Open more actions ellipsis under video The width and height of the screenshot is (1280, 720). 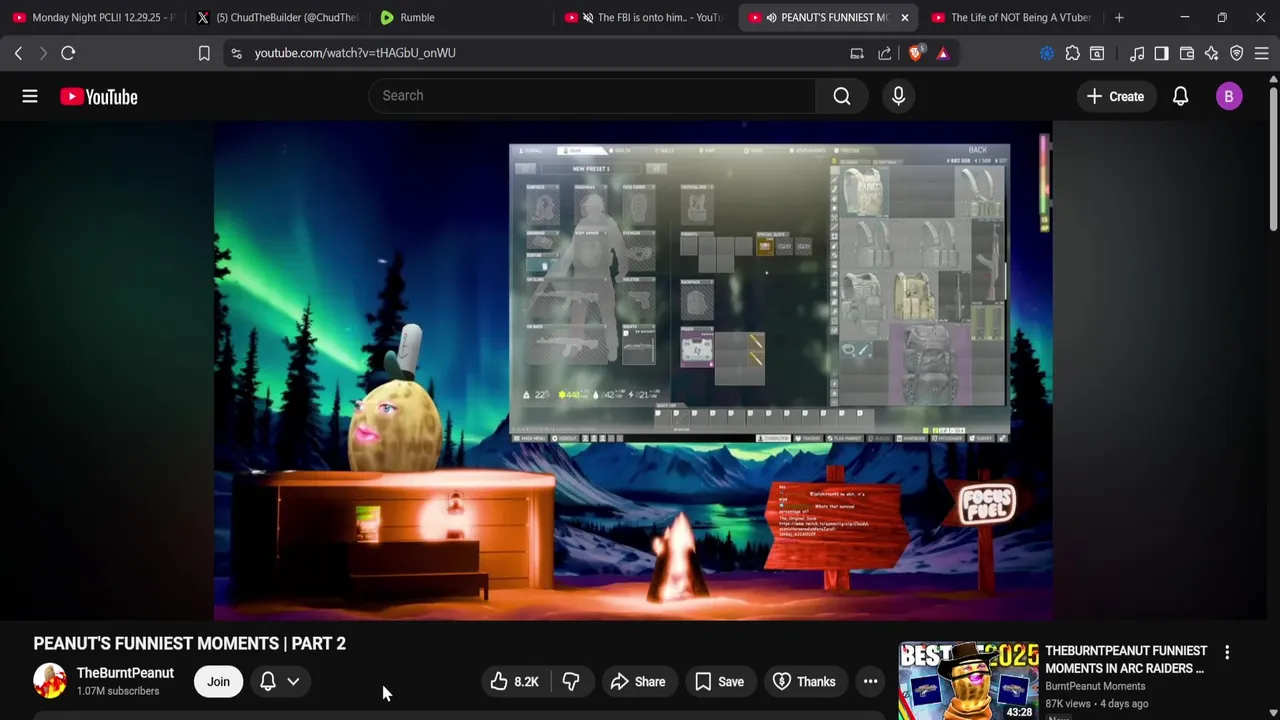click(870, 682)
